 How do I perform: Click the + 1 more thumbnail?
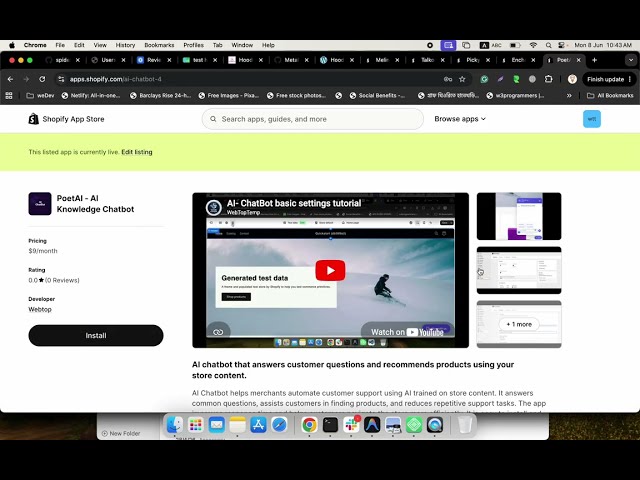pyautogui.click(x=519, y=324)
